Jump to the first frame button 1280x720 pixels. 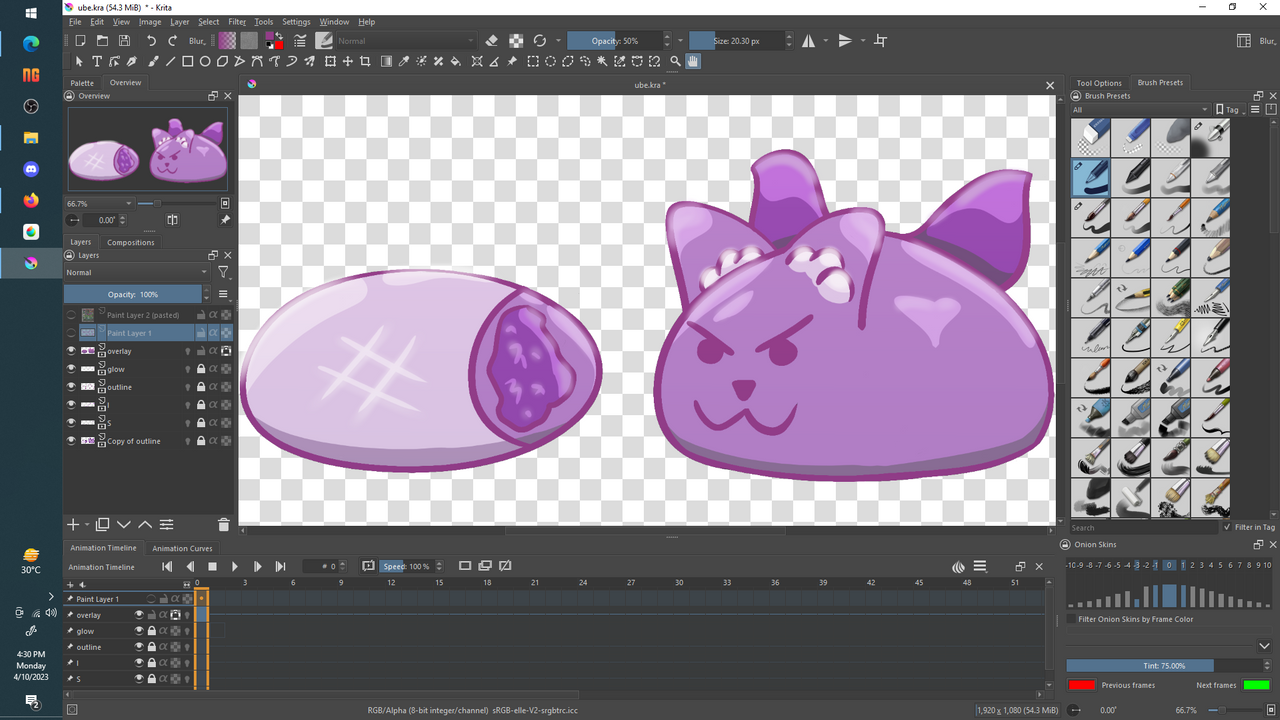tap(167, 566)
